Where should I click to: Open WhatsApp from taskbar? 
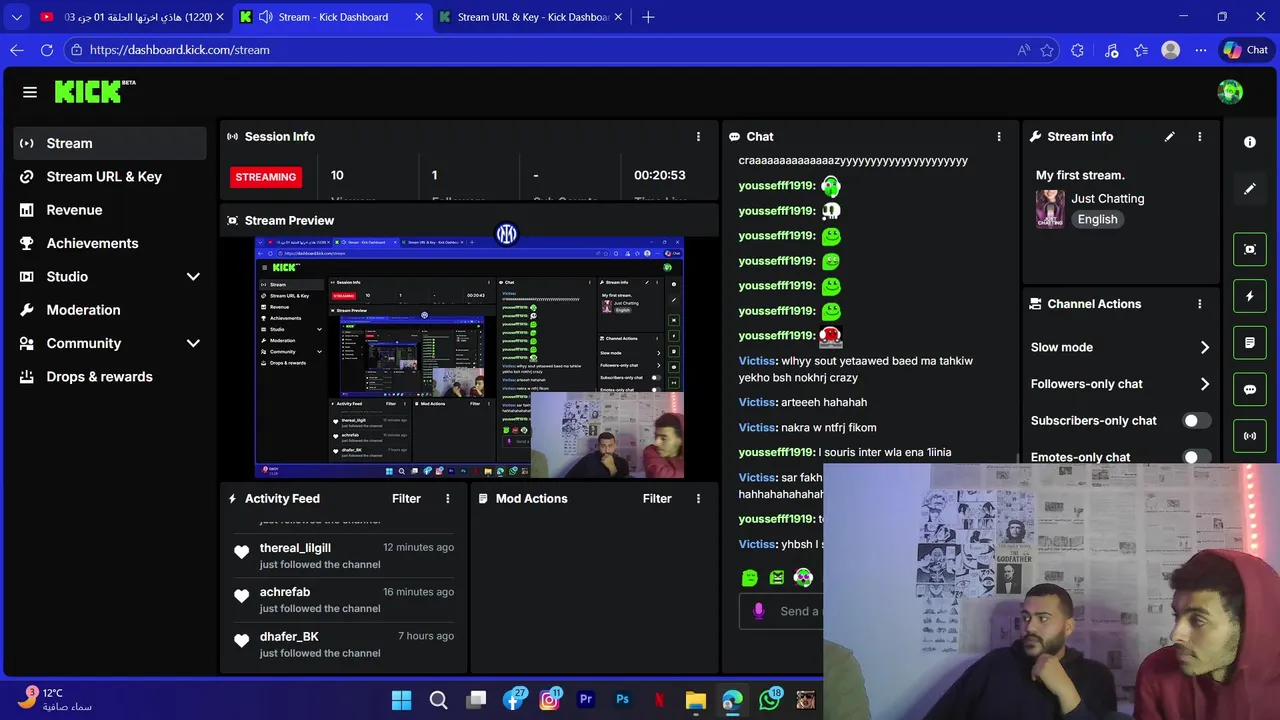click(769, 700)
